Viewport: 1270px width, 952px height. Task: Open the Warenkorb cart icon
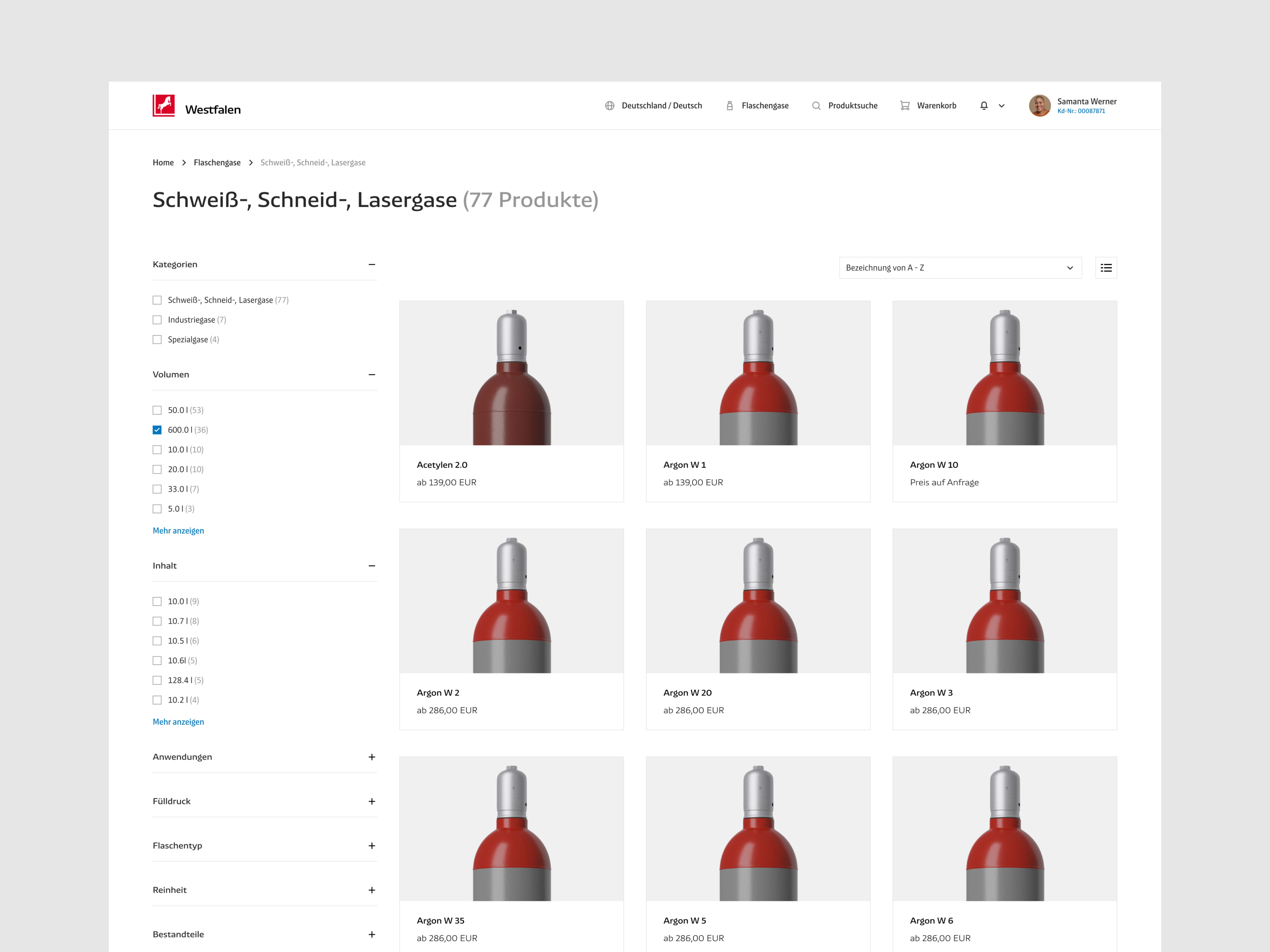(x=905, y=106)
